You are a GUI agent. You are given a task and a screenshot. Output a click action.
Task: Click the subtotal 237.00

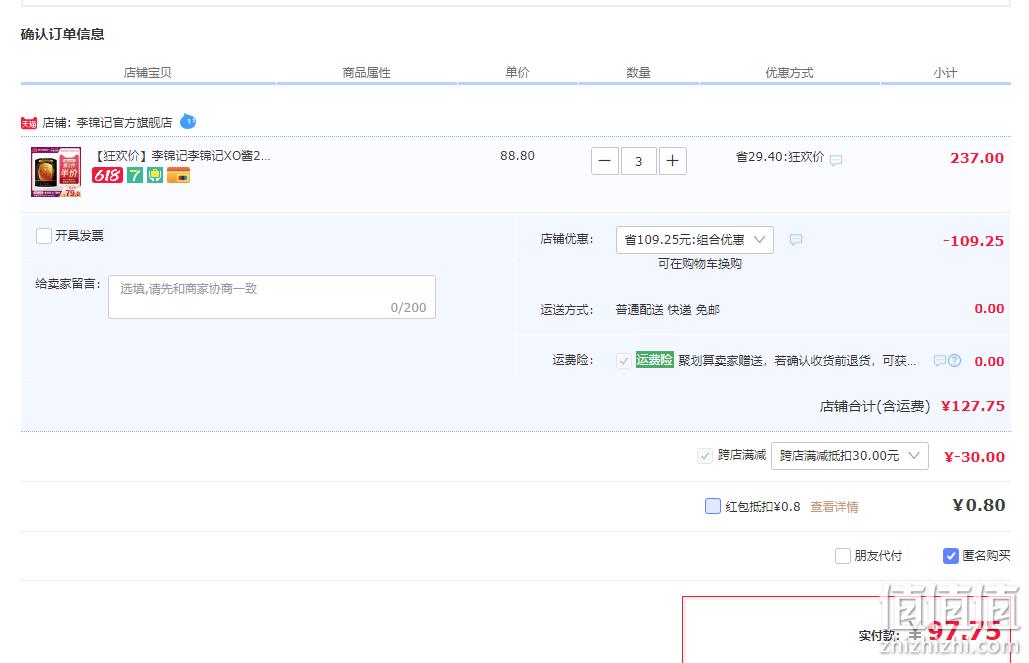point(976,158)
